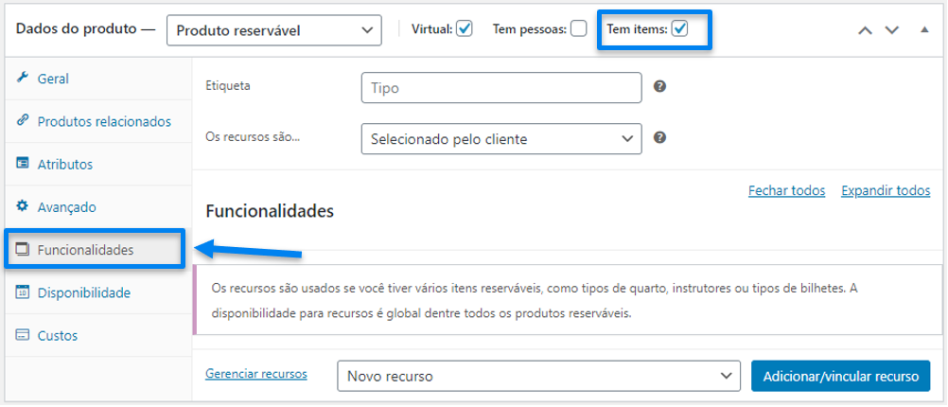
Task: Click the Adicionar/vincular recurso button
Action: click(x=840, y=376)
